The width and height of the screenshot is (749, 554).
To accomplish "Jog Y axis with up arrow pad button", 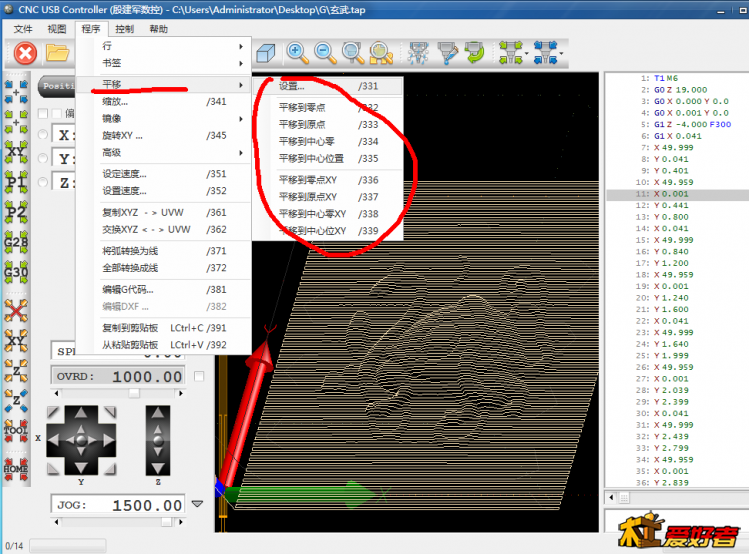I will [81, 414].
